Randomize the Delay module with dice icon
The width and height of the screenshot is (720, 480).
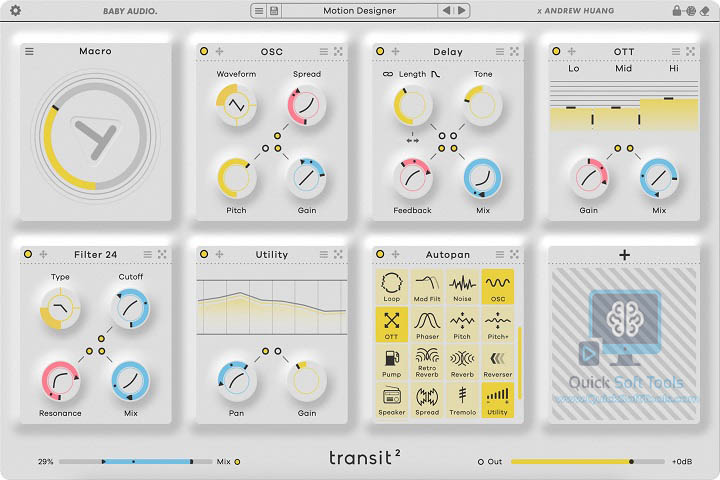tap(514, 51)
